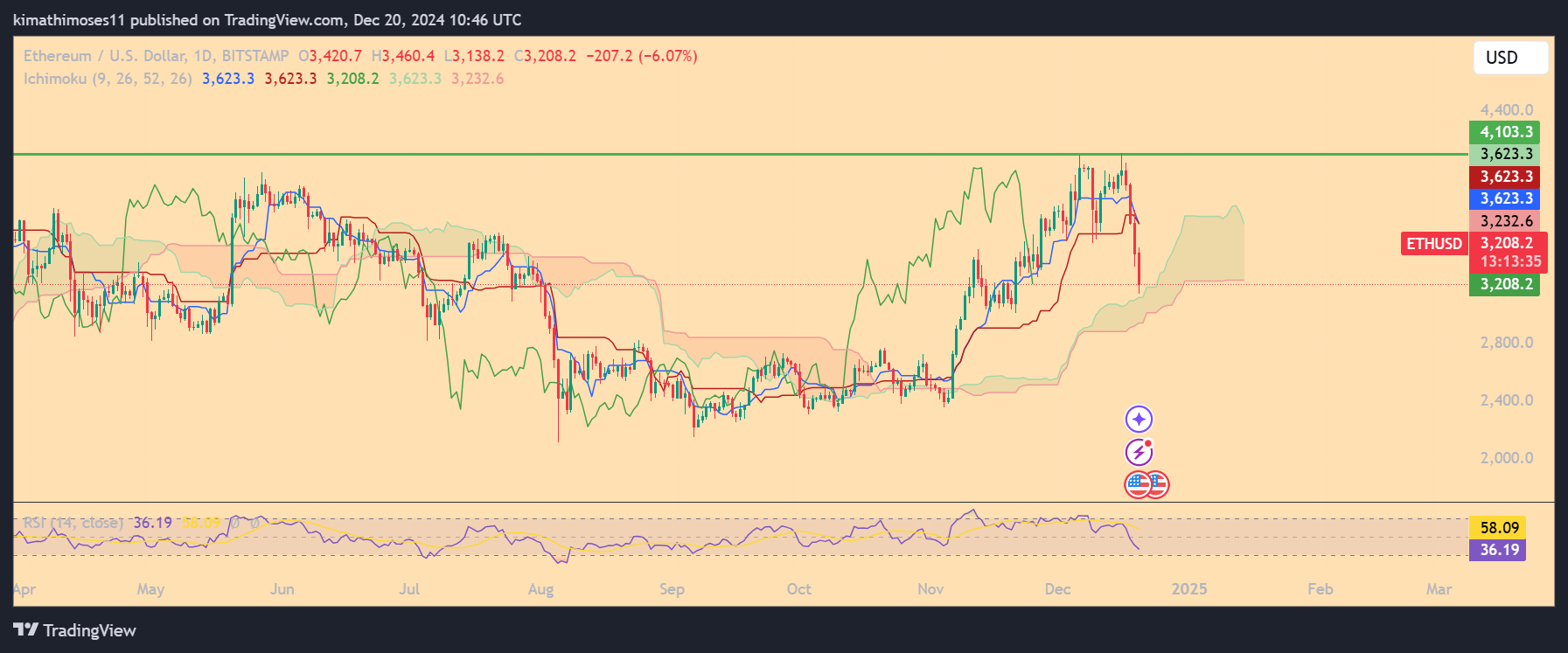The width and height of the screenshot is (1568, 653).
Task: Click the yellow 58.09 RSI axis label
Action: pos(1498,527)
